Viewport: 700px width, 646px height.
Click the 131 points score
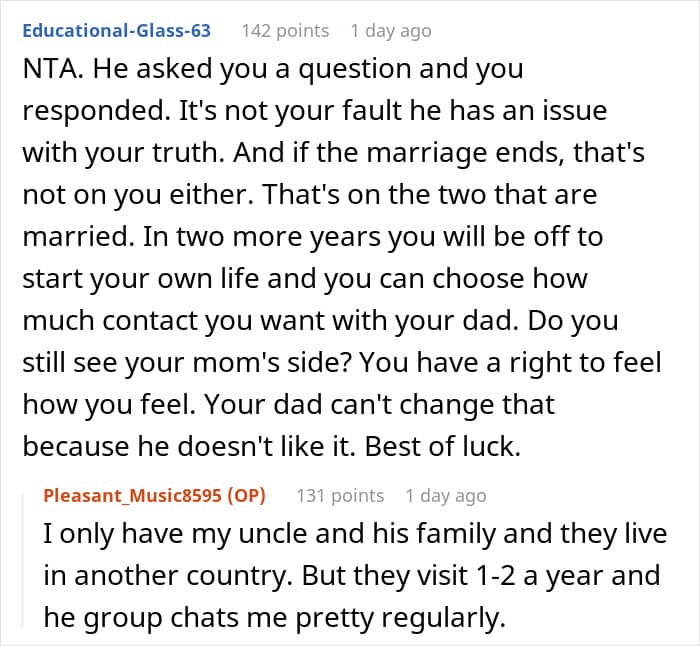coord(341,496)
